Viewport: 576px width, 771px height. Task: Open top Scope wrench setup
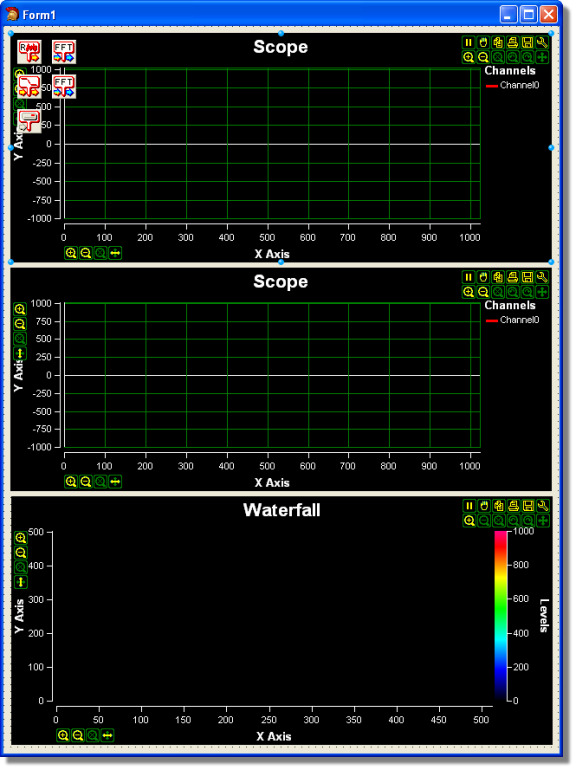click(x=542, y=43)
